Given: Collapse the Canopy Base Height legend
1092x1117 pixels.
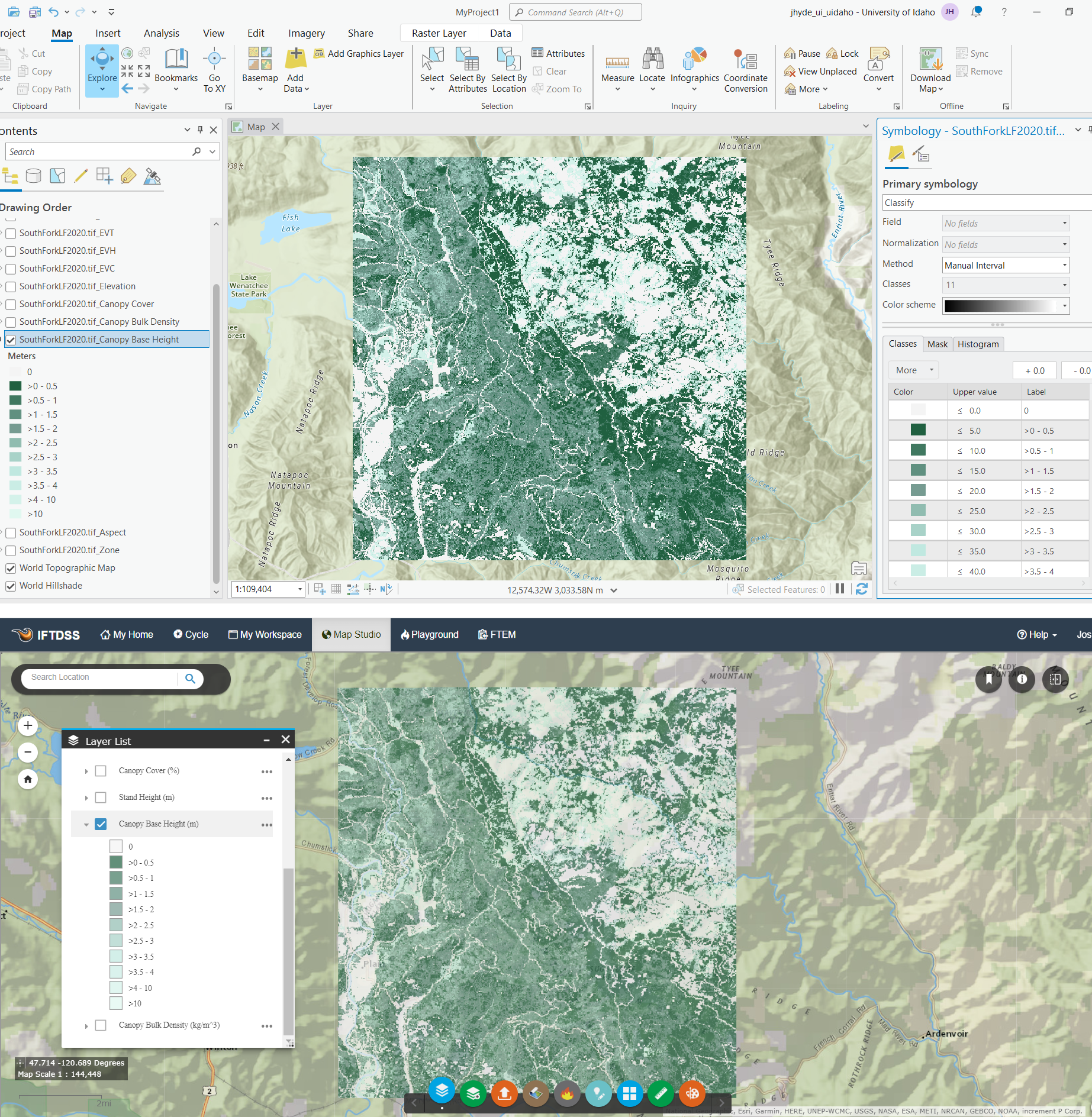Looking at the screenshot, I should 86,824.
